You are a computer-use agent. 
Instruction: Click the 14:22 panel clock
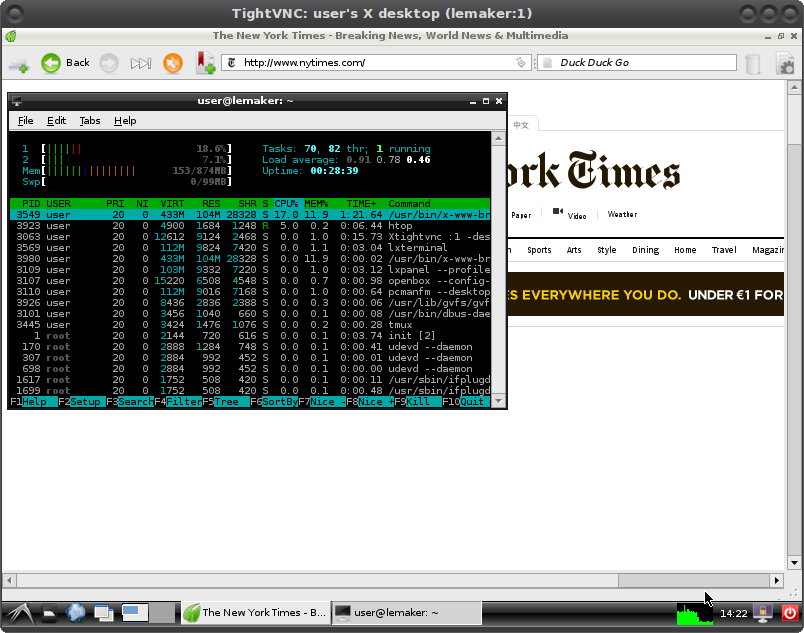[x=733, y=614]
